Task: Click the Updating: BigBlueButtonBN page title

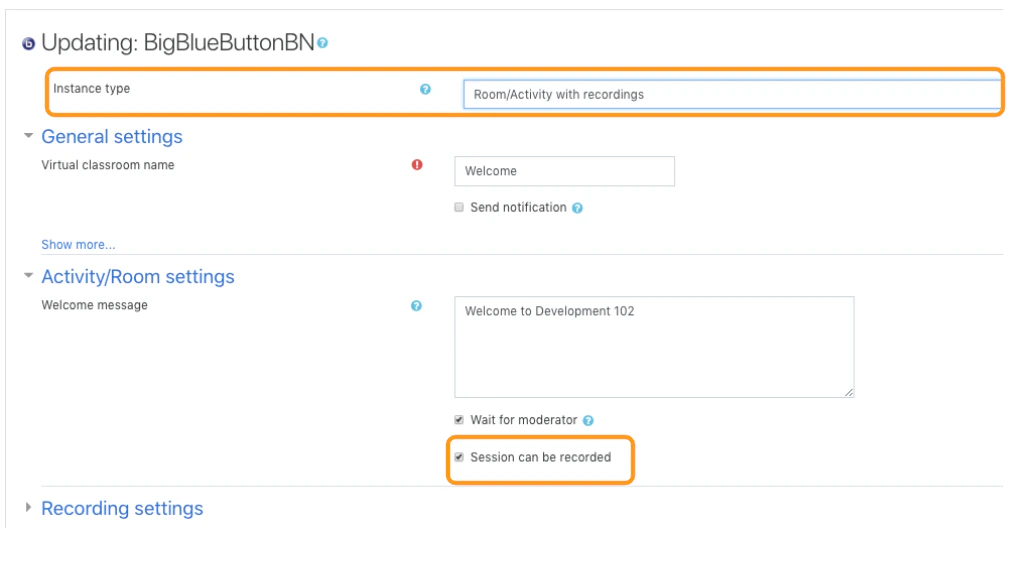Action: click(x=177, y=43)
